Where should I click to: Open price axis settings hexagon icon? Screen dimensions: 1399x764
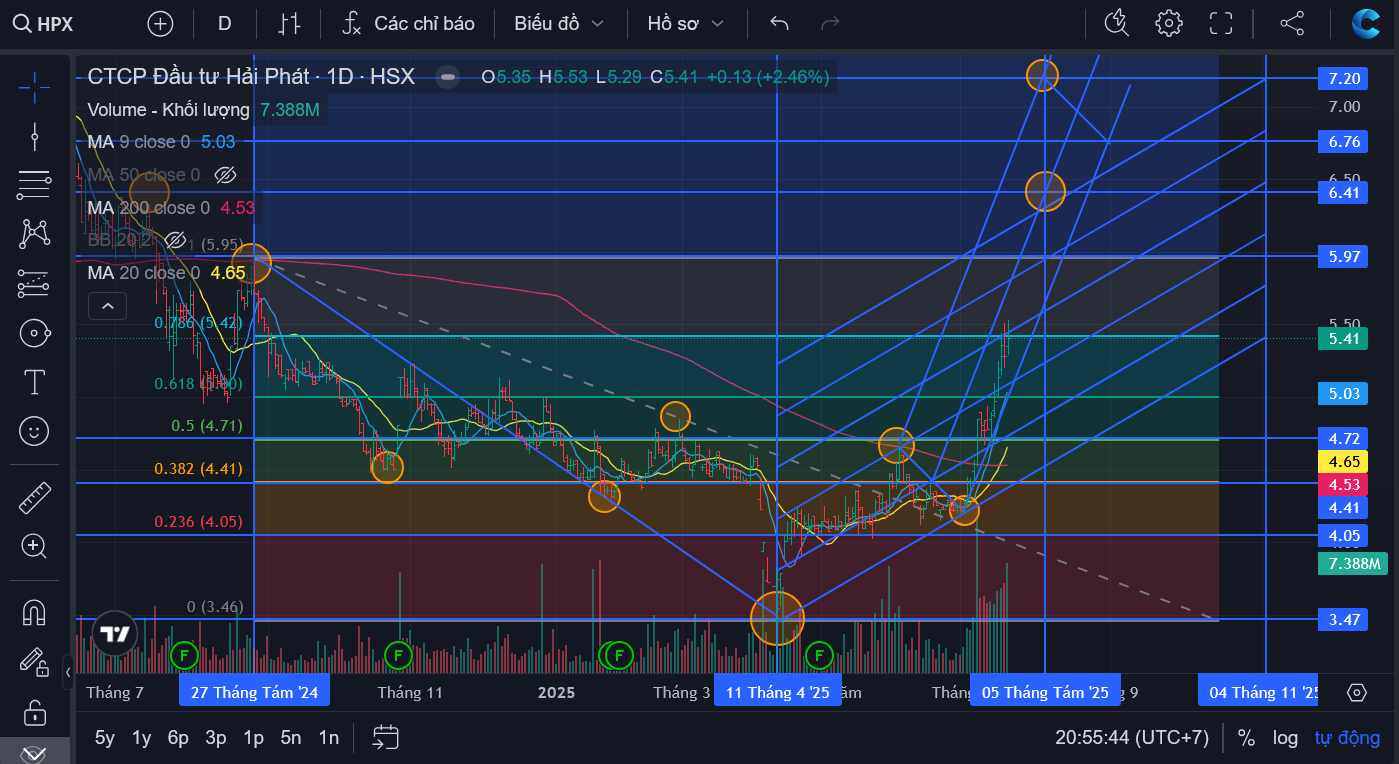coord(1357,692)
